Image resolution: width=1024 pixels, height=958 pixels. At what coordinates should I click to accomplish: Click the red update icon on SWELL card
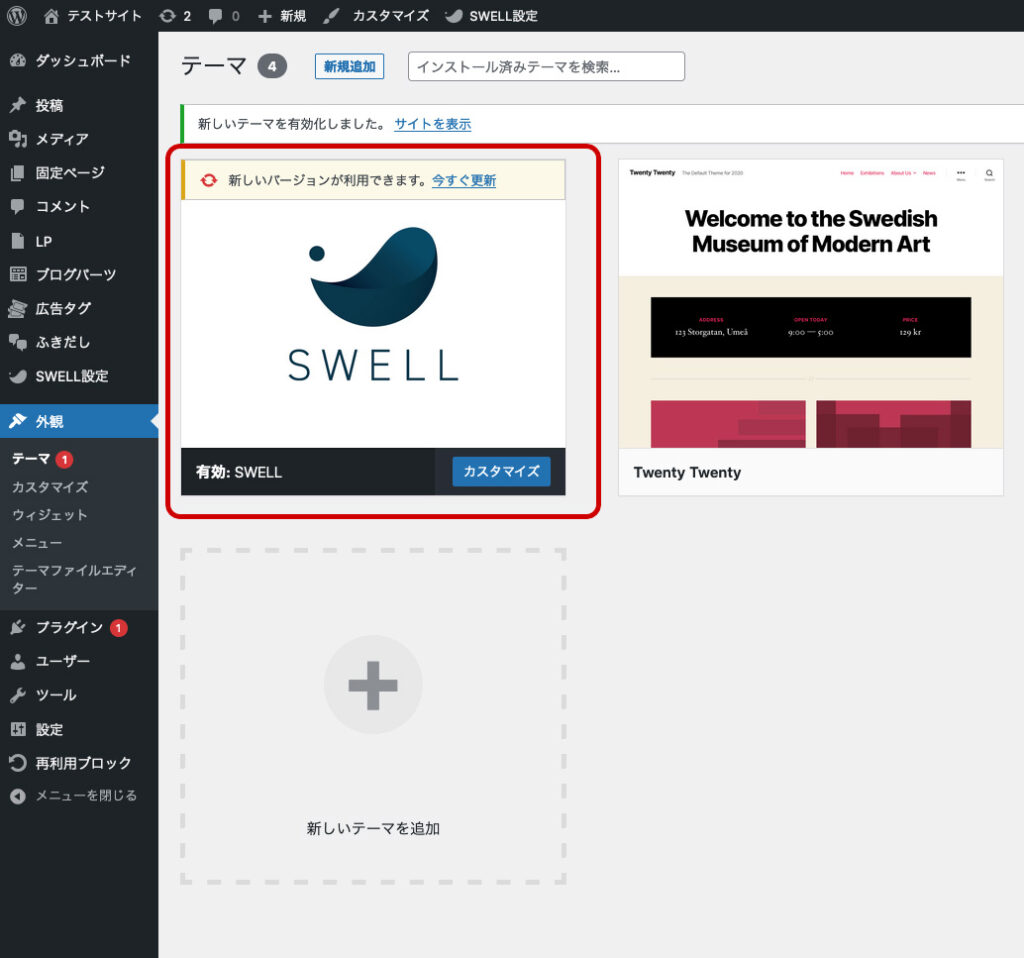(x=208, y=180)
